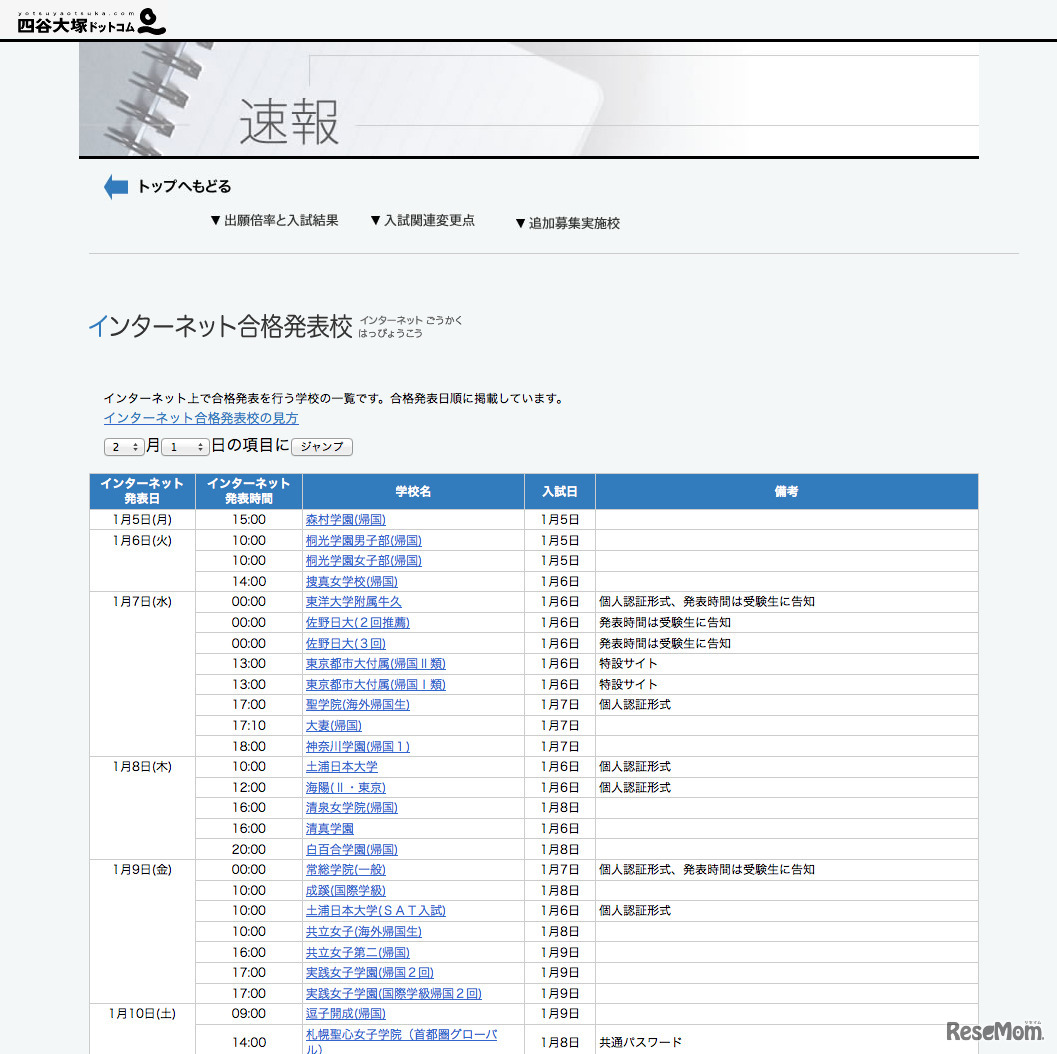View 海陽(Ⅱ・東京) school result
1057x1054 pixels.
[345, 788]
